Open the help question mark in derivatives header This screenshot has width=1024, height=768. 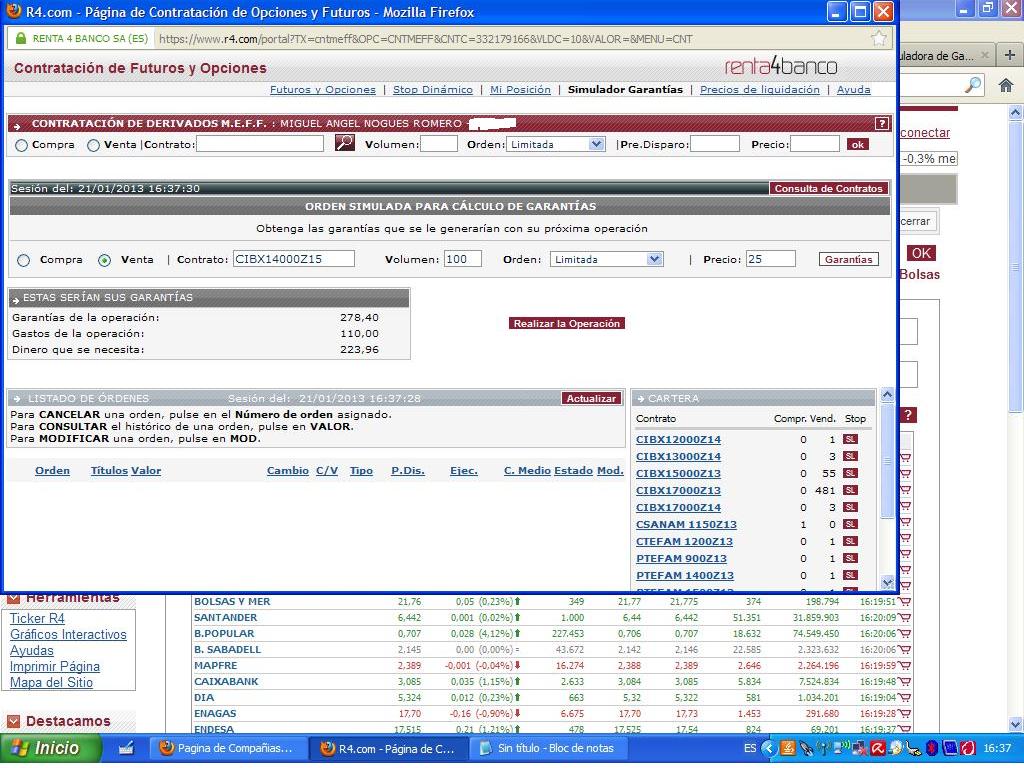(x=882, y=123)
